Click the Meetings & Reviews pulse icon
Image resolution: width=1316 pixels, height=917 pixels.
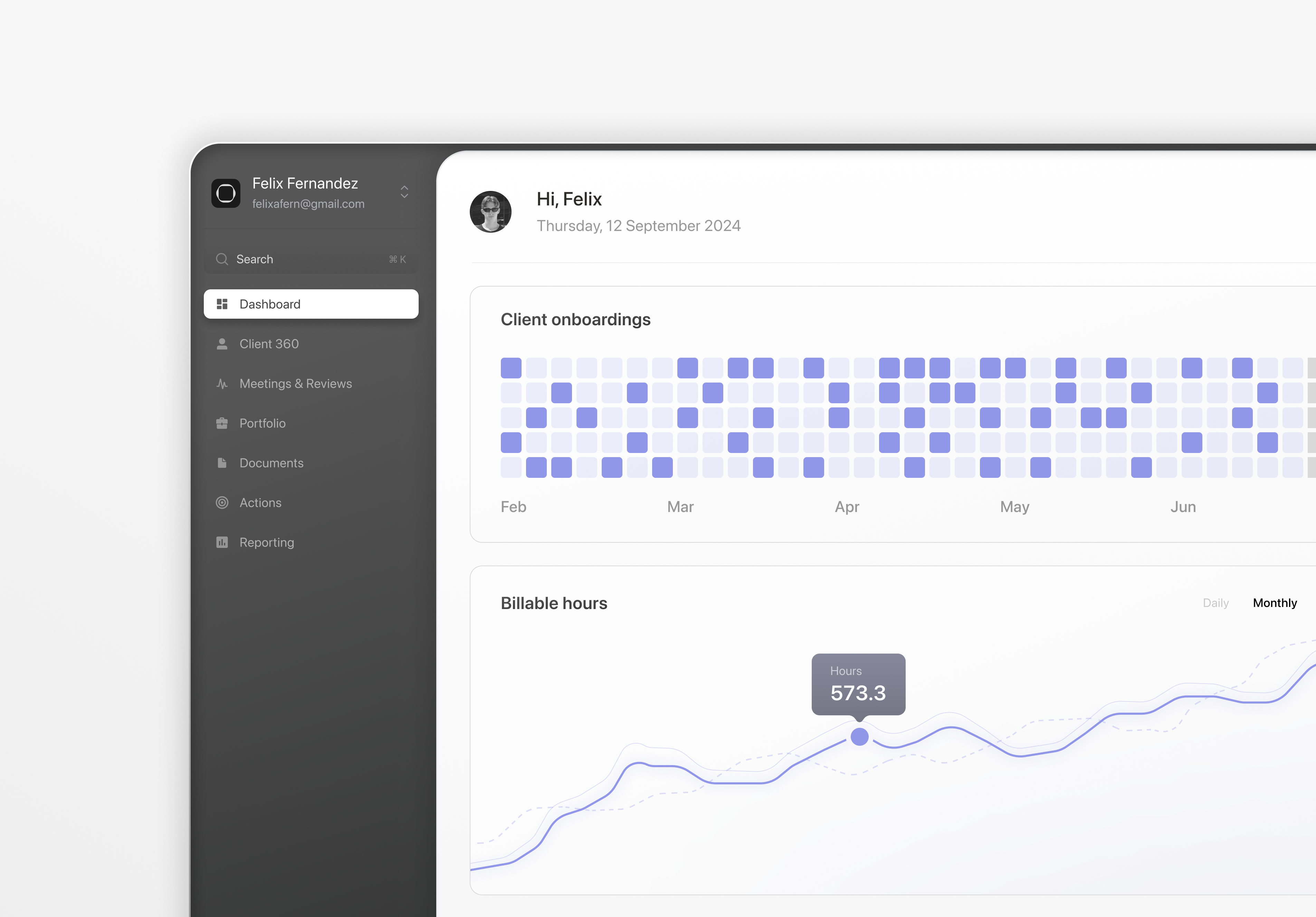point(222,384)
